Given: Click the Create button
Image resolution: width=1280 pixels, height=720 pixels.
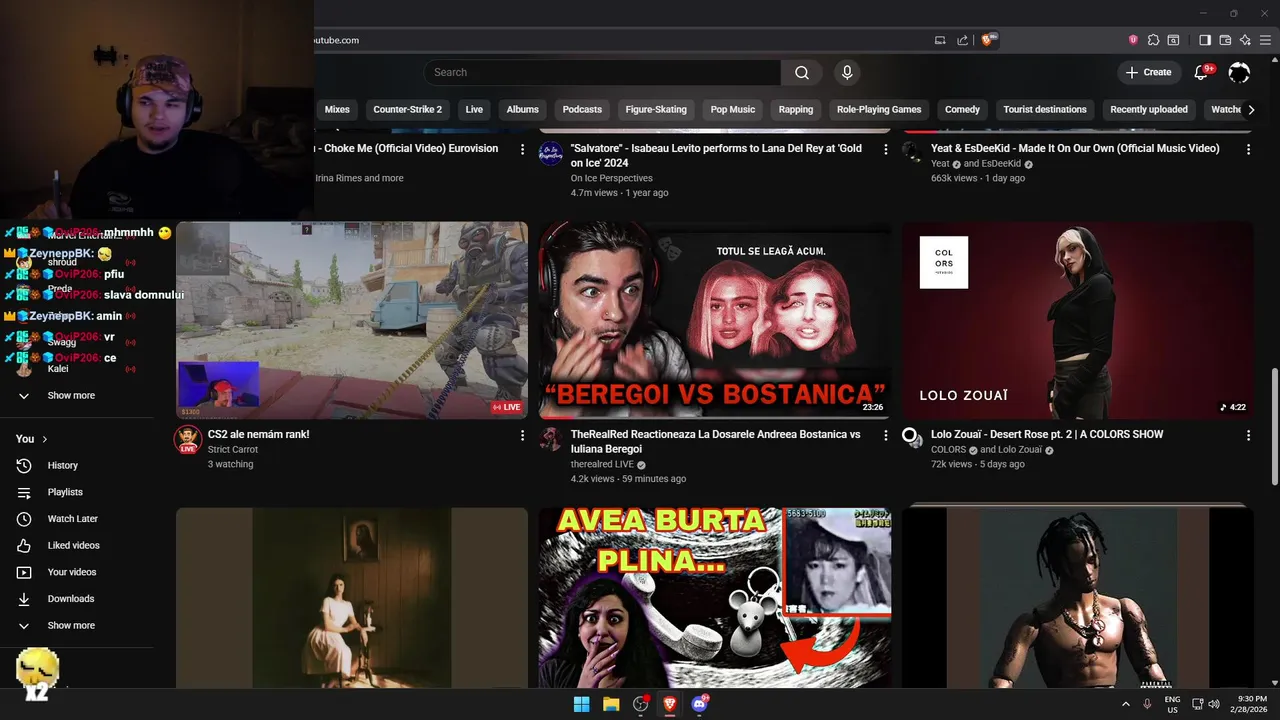Looking at the screenshot, I should click(1148, 72).
